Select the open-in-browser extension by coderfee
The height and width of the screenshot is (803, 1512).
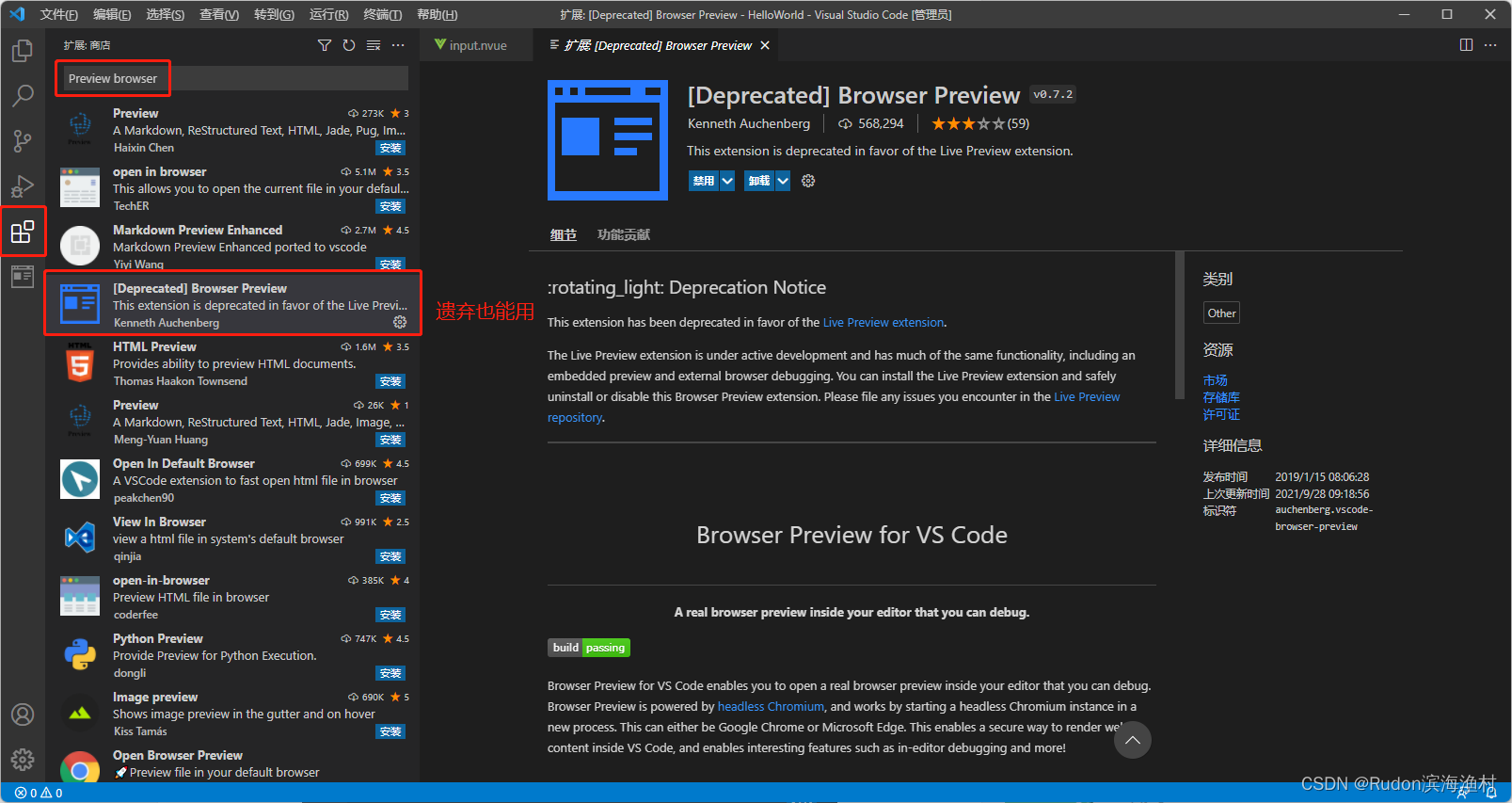232,597
